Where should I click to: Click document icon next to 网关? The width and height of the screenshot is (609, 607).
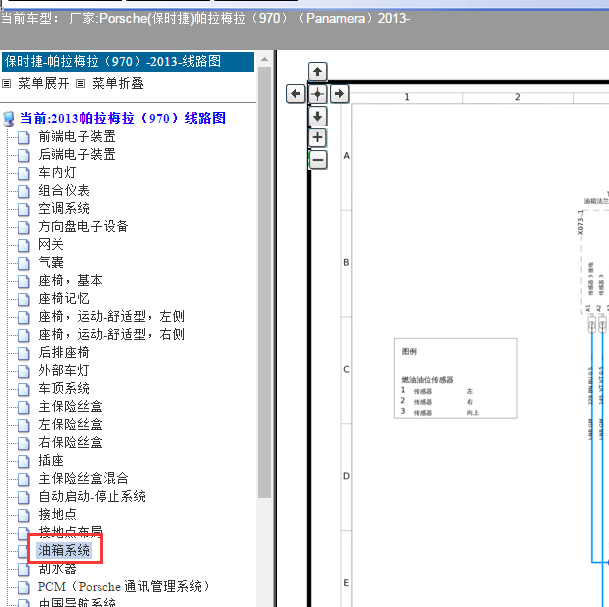click(24, 245)
